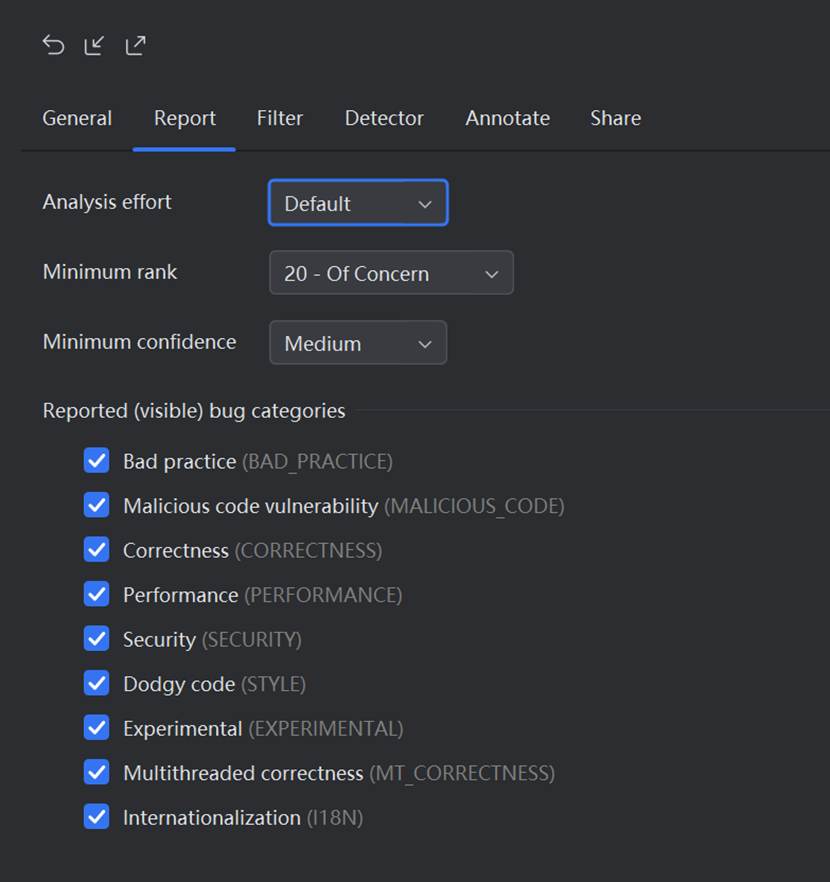Uncheck the Bad practice category
The height and width of the screenshot is (882, 830).
(x=97, y=461)
